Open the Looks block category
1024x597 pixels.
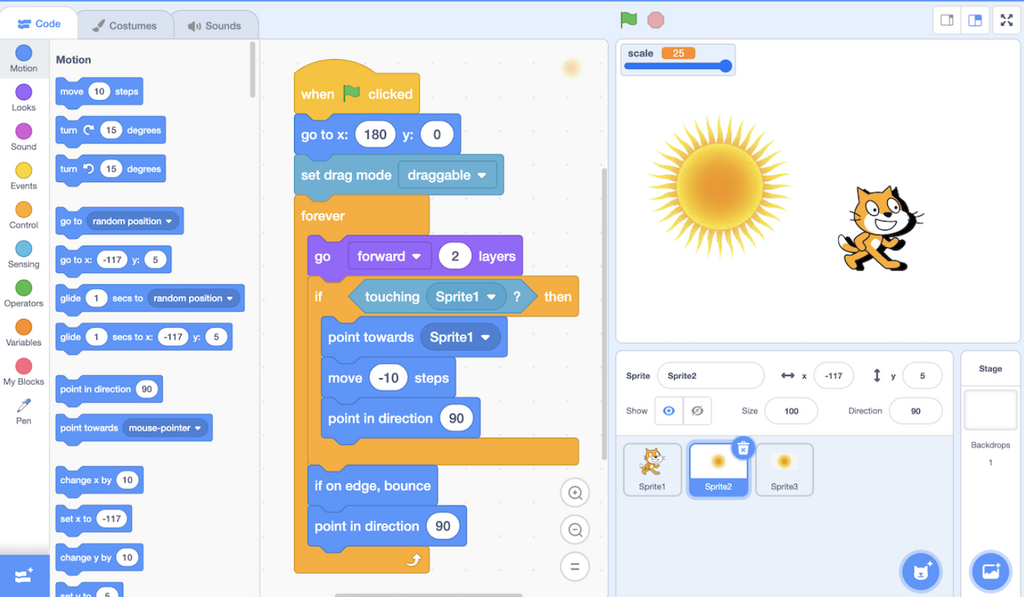(24, 98)
